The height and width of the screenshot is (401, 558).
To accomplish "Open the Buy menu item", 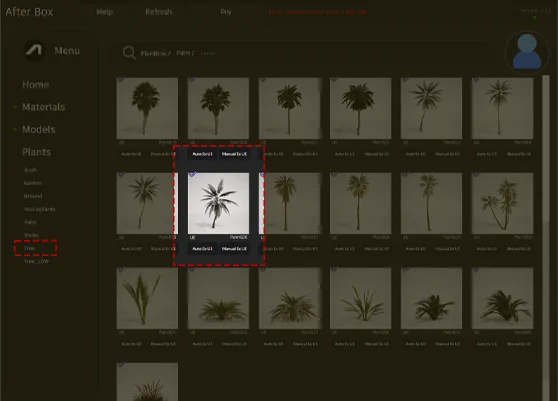I will coord(226,12).
